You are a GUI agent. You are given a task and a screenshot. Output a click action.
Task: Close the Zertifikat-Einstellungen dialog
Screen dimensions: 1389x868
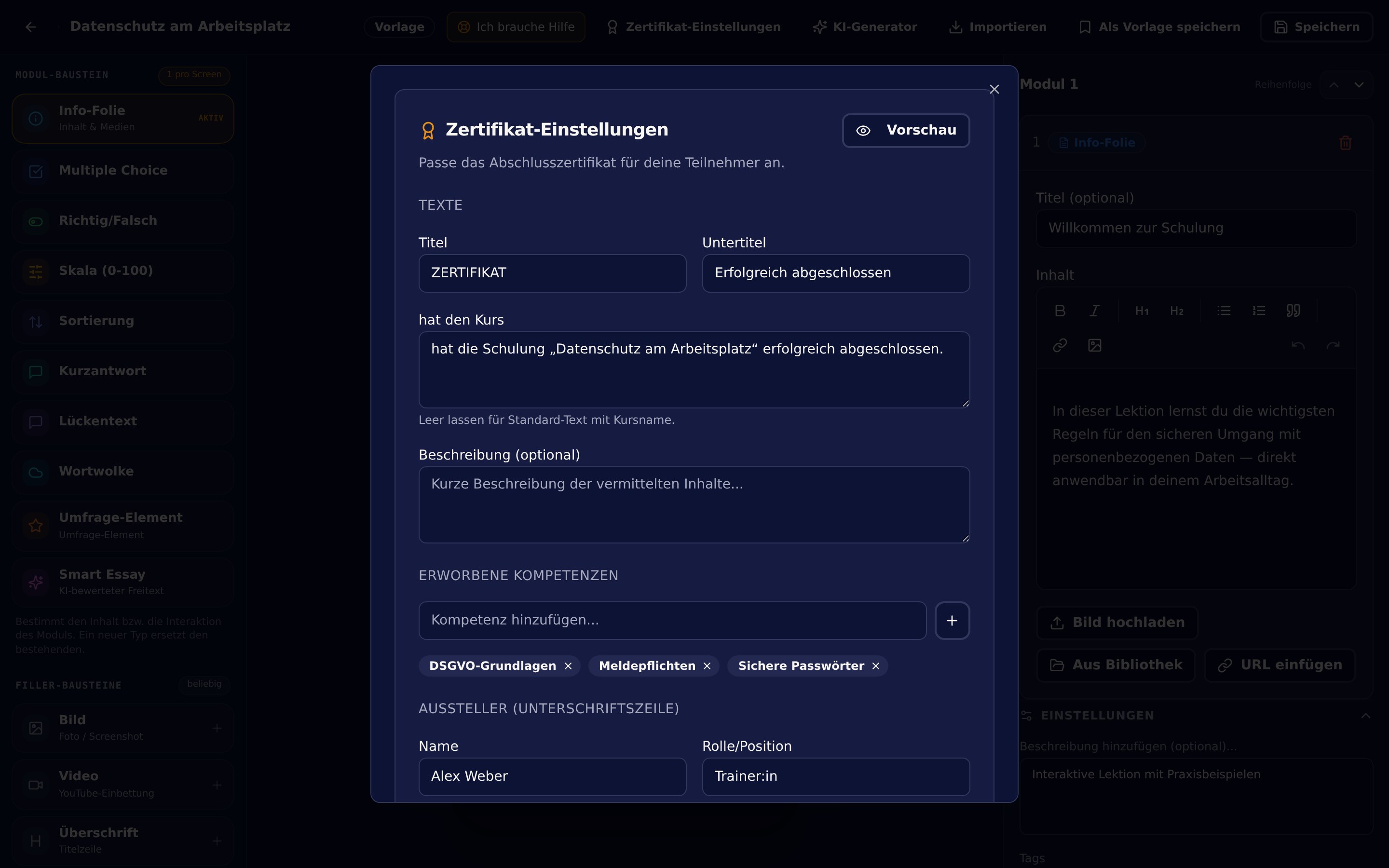pyautogui.click(x=994, y=90)
